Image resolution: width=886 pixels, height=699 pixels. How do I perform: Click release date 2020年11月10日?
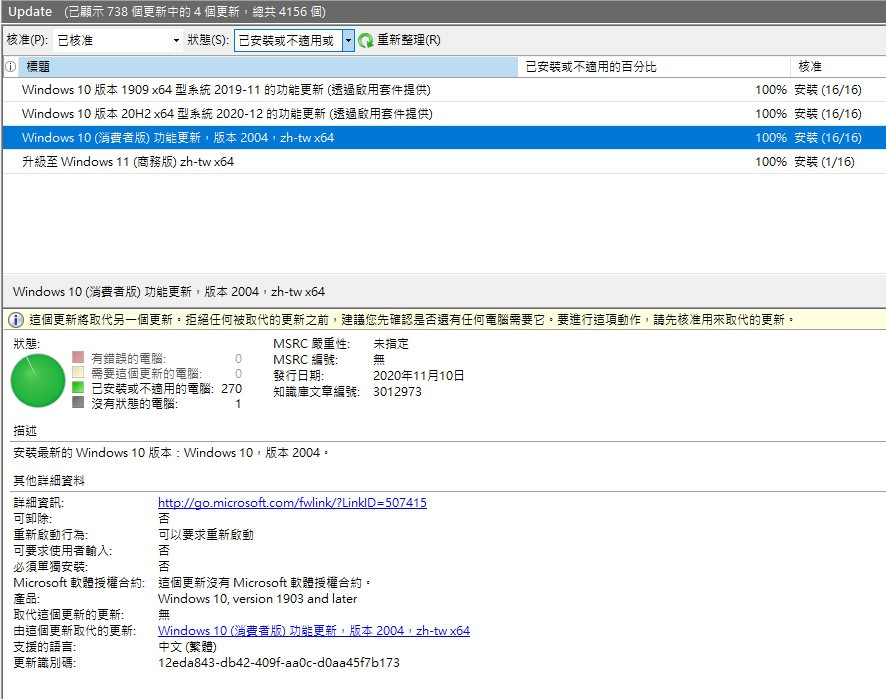(x=418, y=376)
